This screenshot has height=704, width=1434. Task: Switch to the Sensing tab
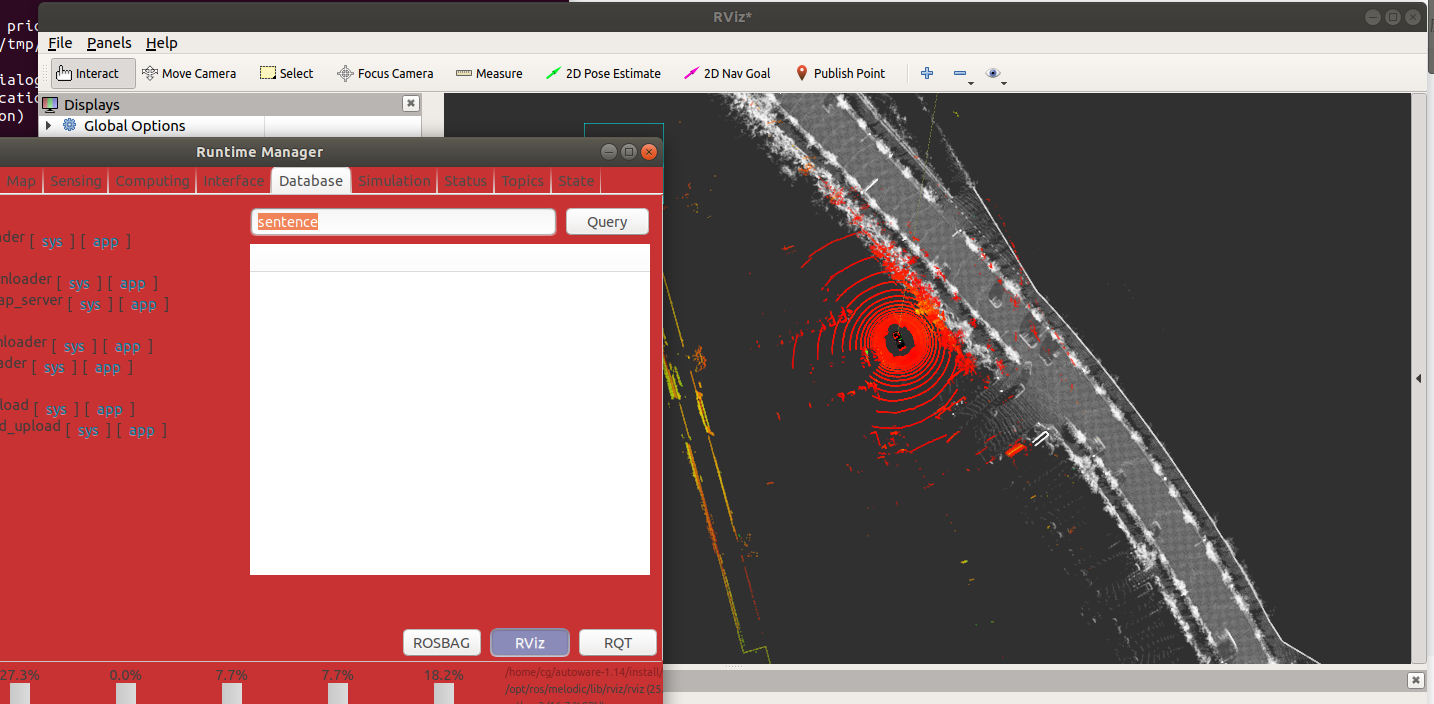(x=76, y=181)
